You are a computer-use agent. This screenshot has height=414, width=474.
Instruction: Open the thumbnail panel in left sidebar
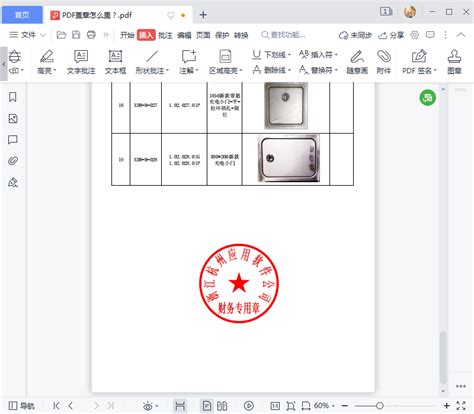click(13, 119)
